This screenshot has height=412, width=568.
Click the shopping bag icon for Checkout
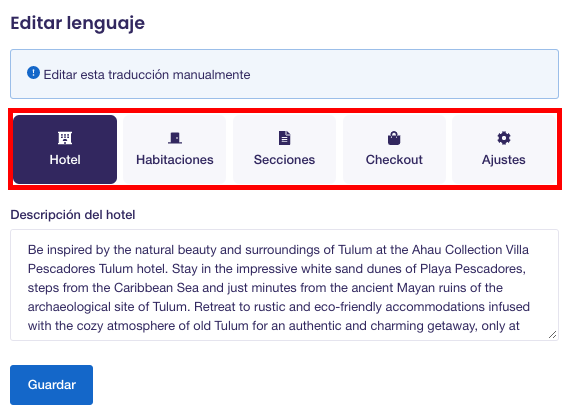click(x=394, y=138)
